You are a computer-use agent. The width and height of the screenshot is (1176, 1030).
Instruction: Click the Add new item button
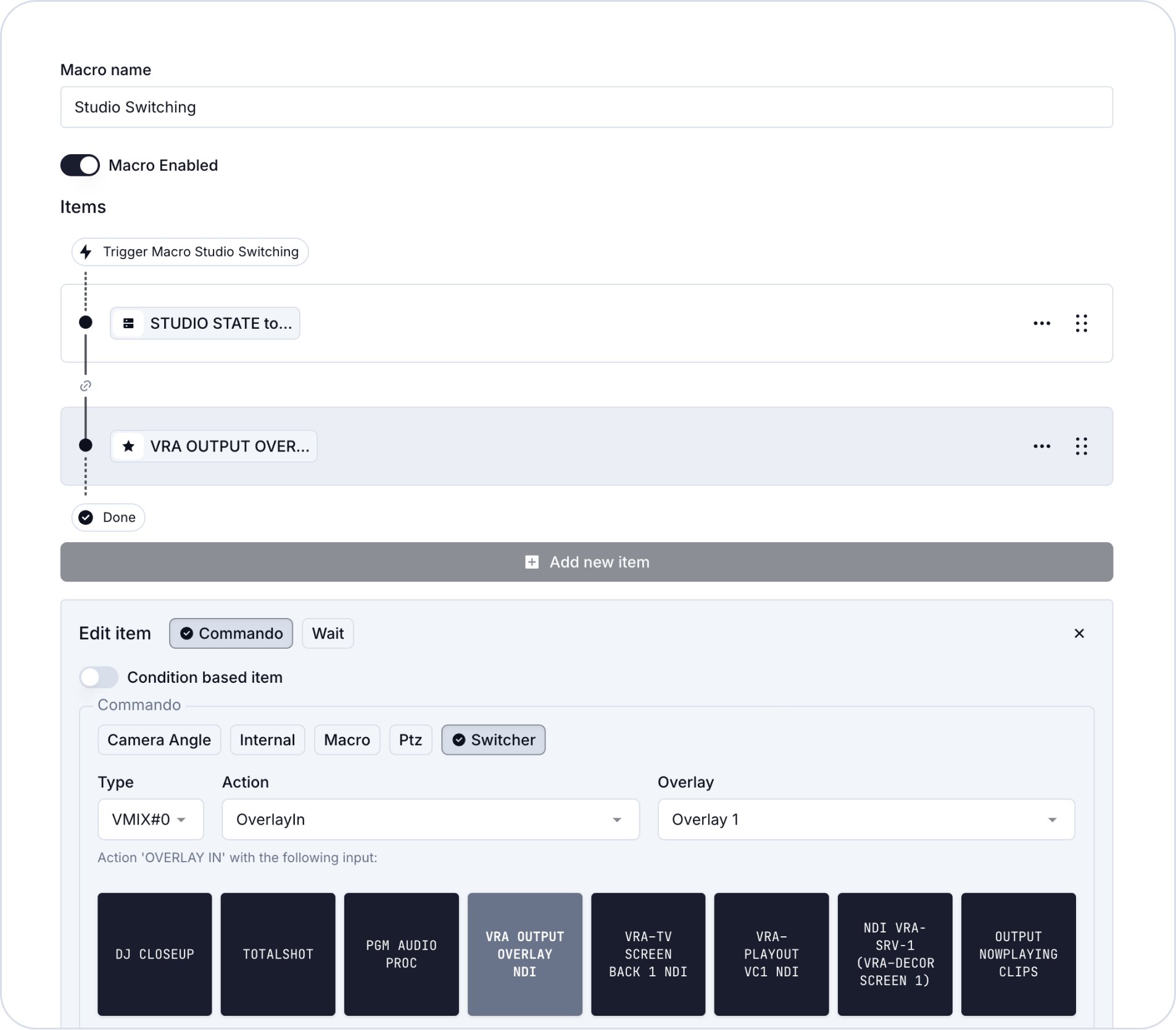coord(586,562)
